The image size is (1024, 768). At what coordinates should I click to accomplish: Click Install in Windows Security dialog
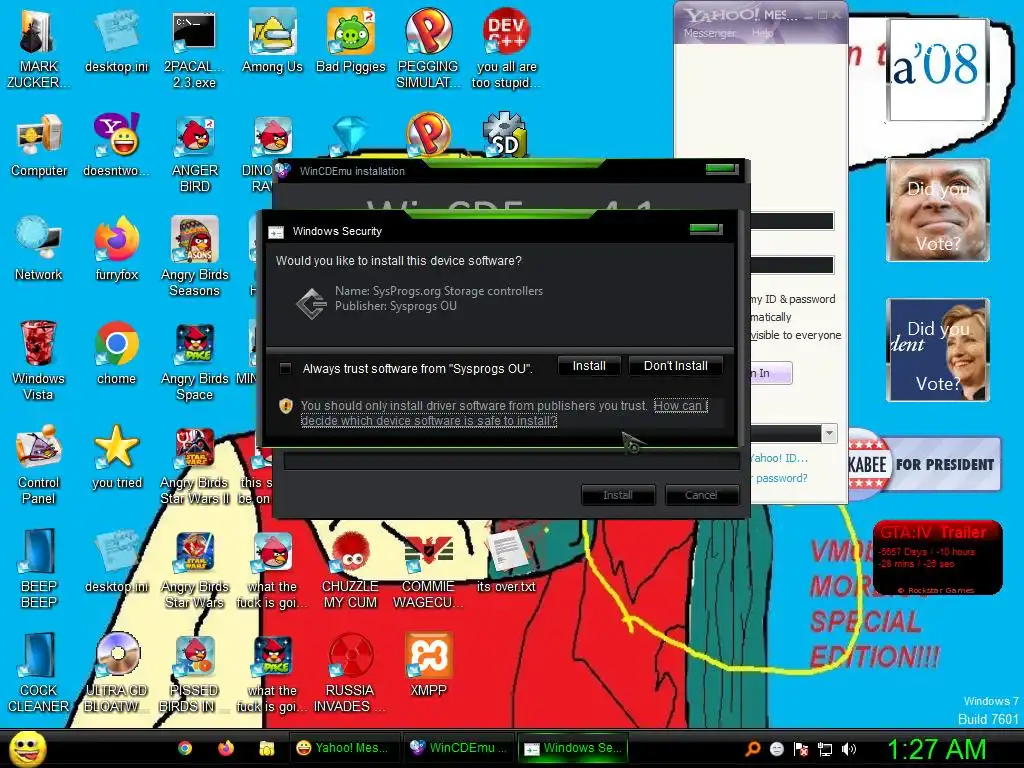coord(588,366)
